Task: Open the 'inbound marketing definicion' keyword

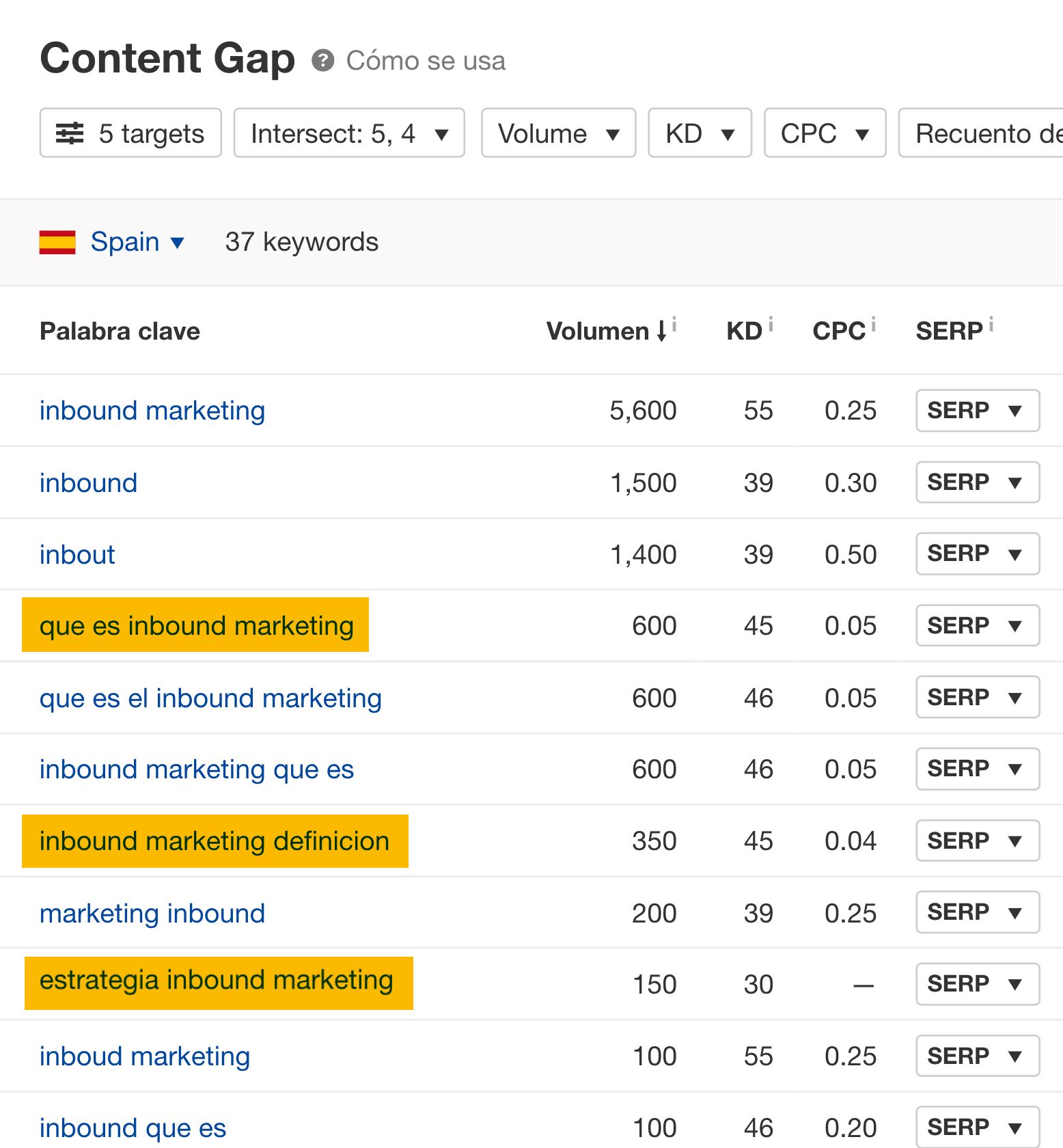Action: [x=215, y=840]
